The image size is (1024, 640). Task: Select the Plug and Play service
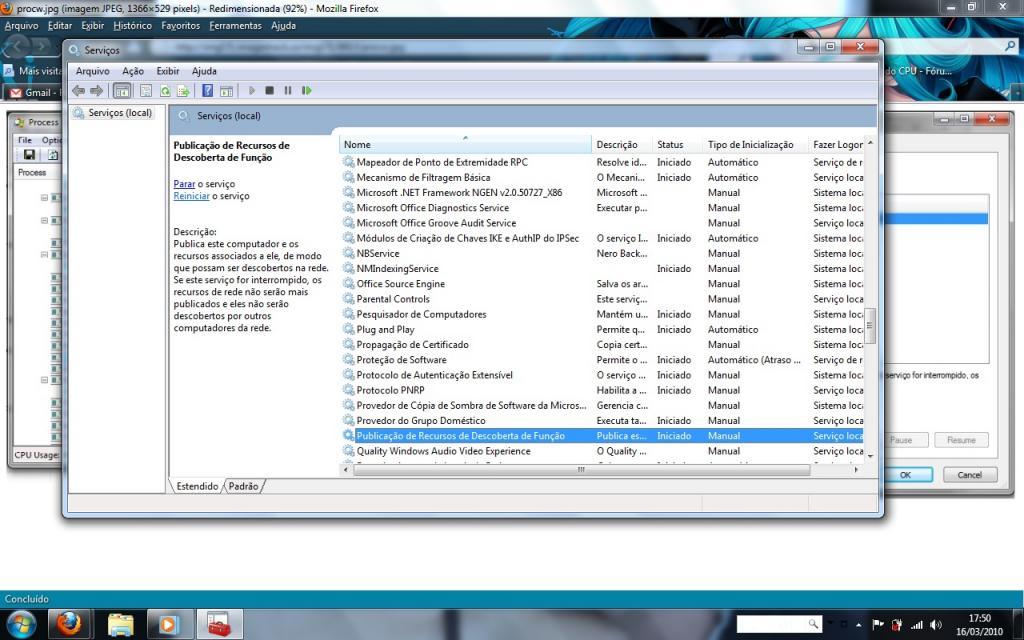point(601,330)
